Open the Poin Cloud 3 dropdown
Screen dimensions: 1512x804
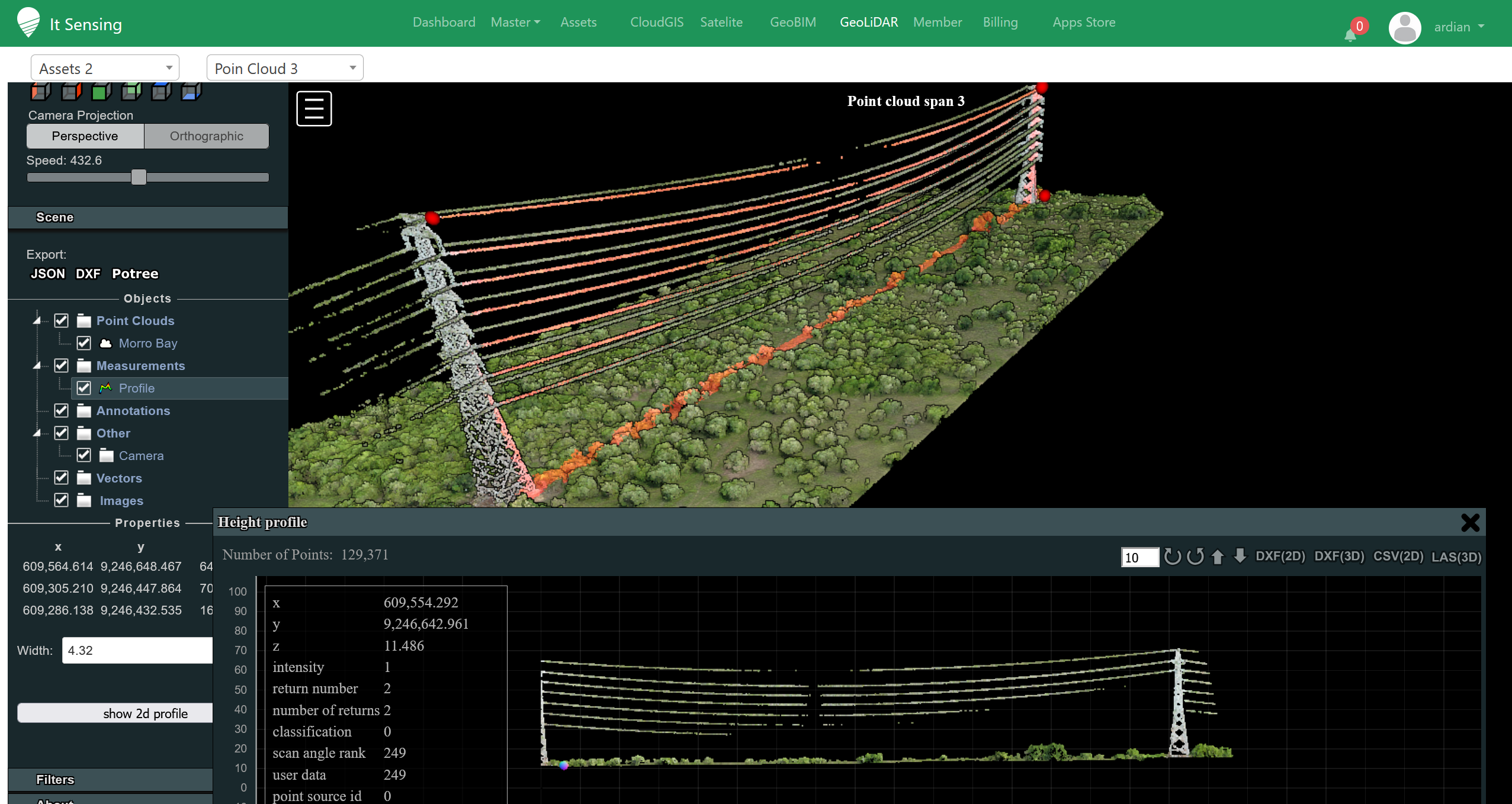point(284,68)
